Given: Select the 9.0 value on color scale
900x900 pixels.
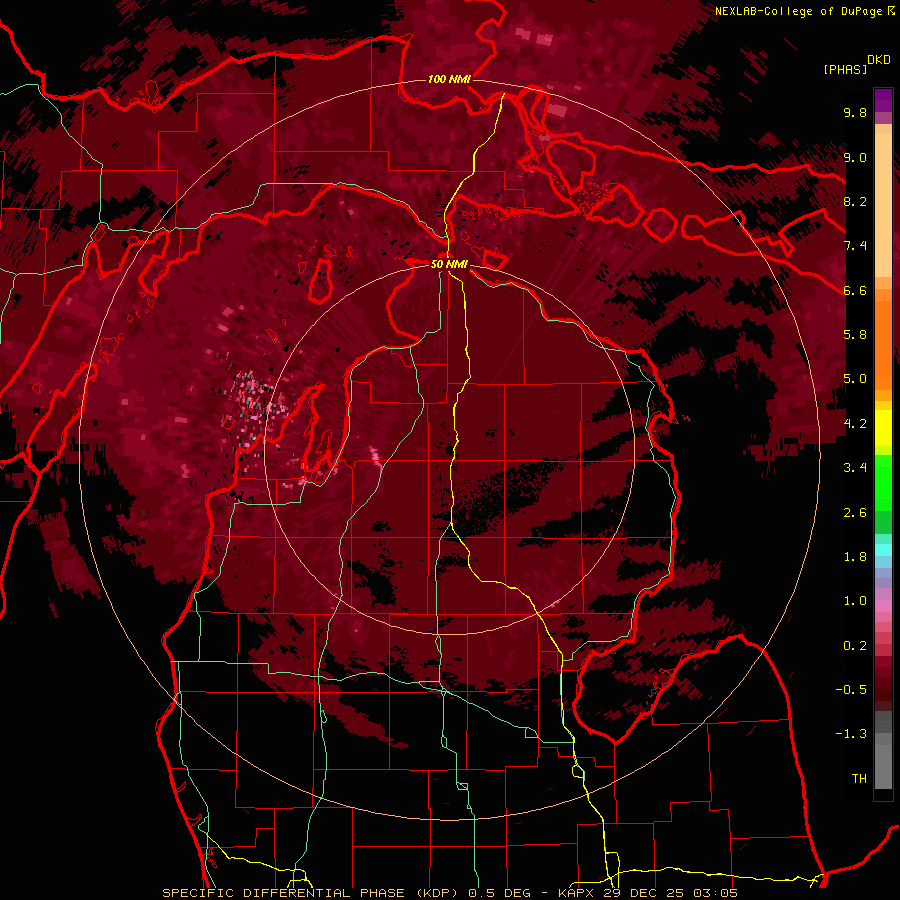Looking at the screenshot, I should (x=855, y=157).
